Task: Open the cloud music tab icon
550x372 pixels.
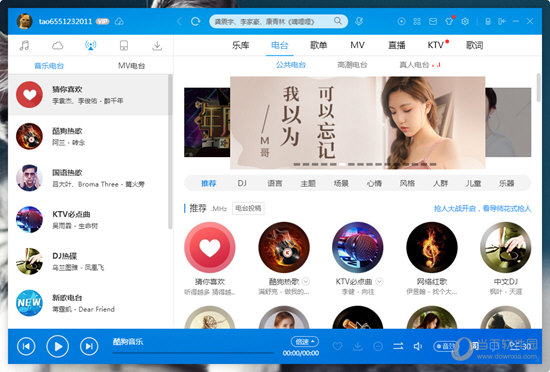Action: (x=58, y=46)
